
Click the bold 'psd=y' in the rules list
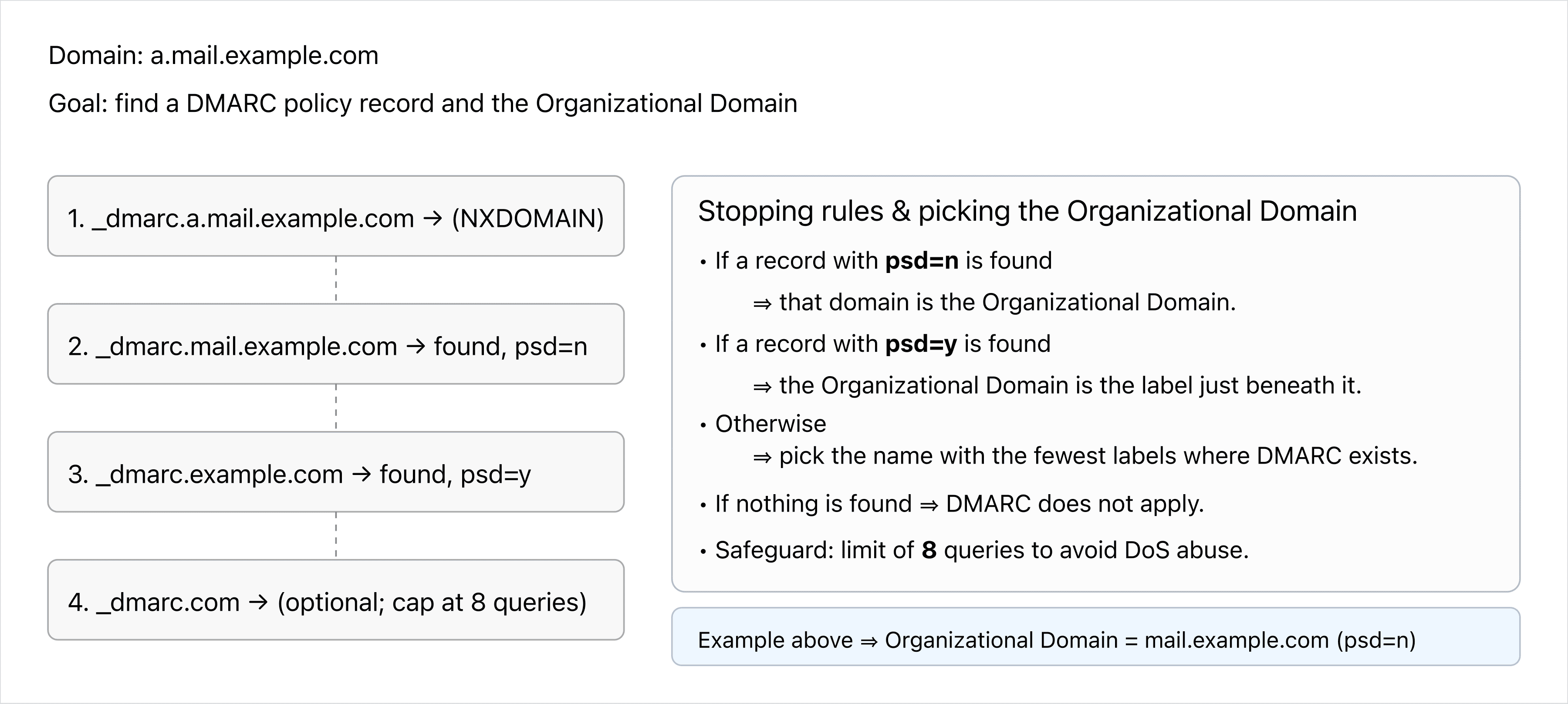coord(920,344)
